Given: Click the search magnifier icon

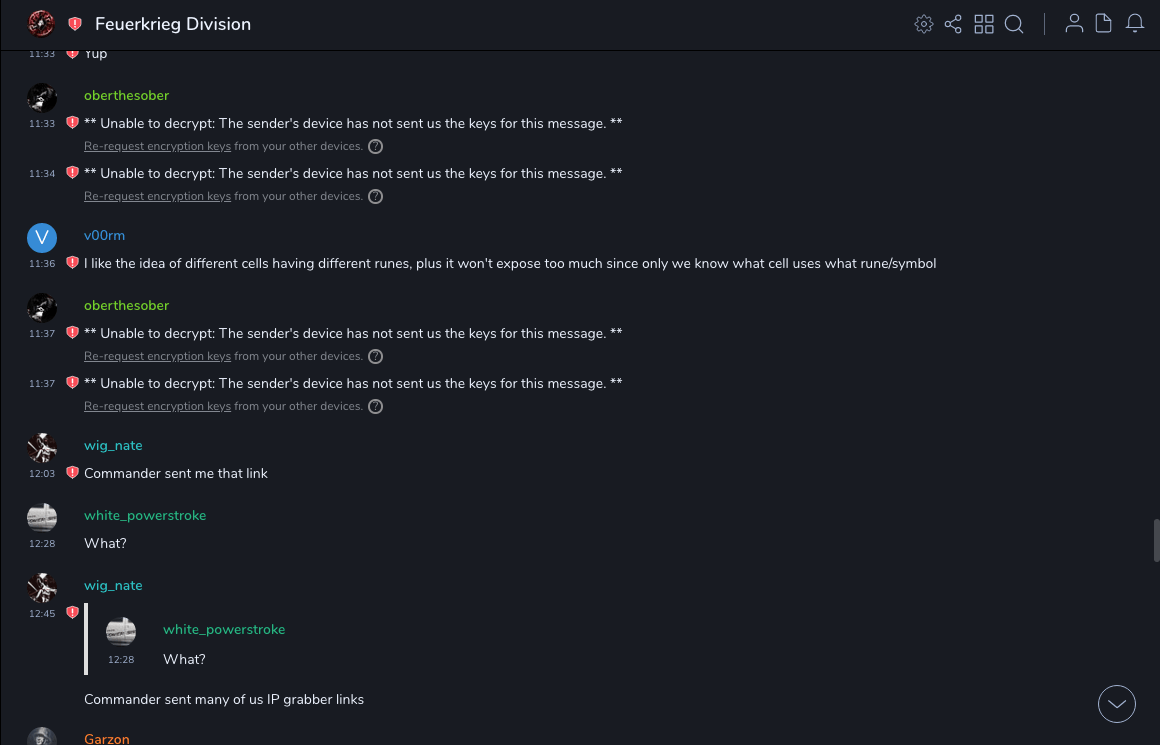Looking at the screenshot, I should click(x=1014, y=24).
